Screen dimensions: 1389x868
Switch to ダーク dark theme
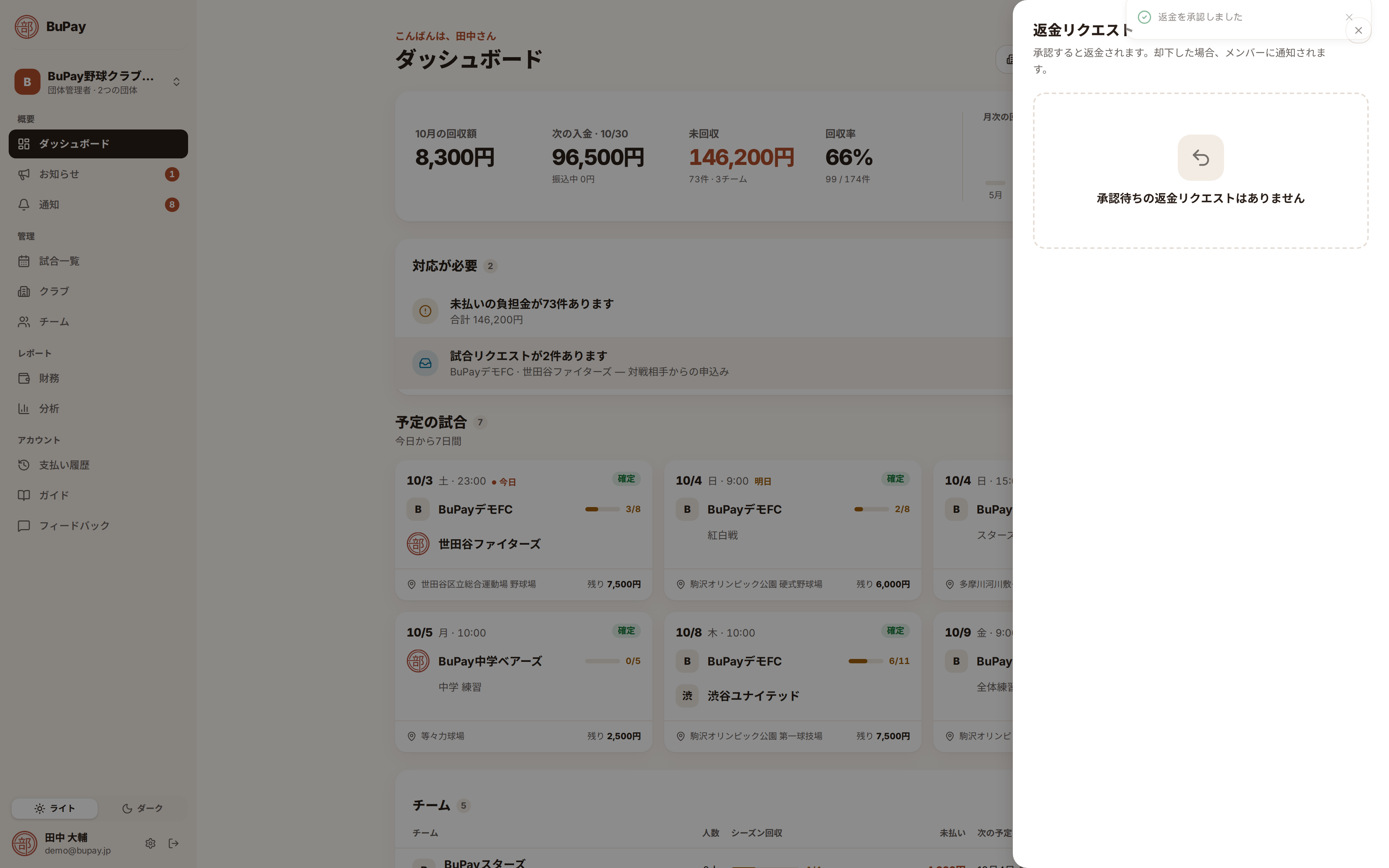click(x=142, y=808)
